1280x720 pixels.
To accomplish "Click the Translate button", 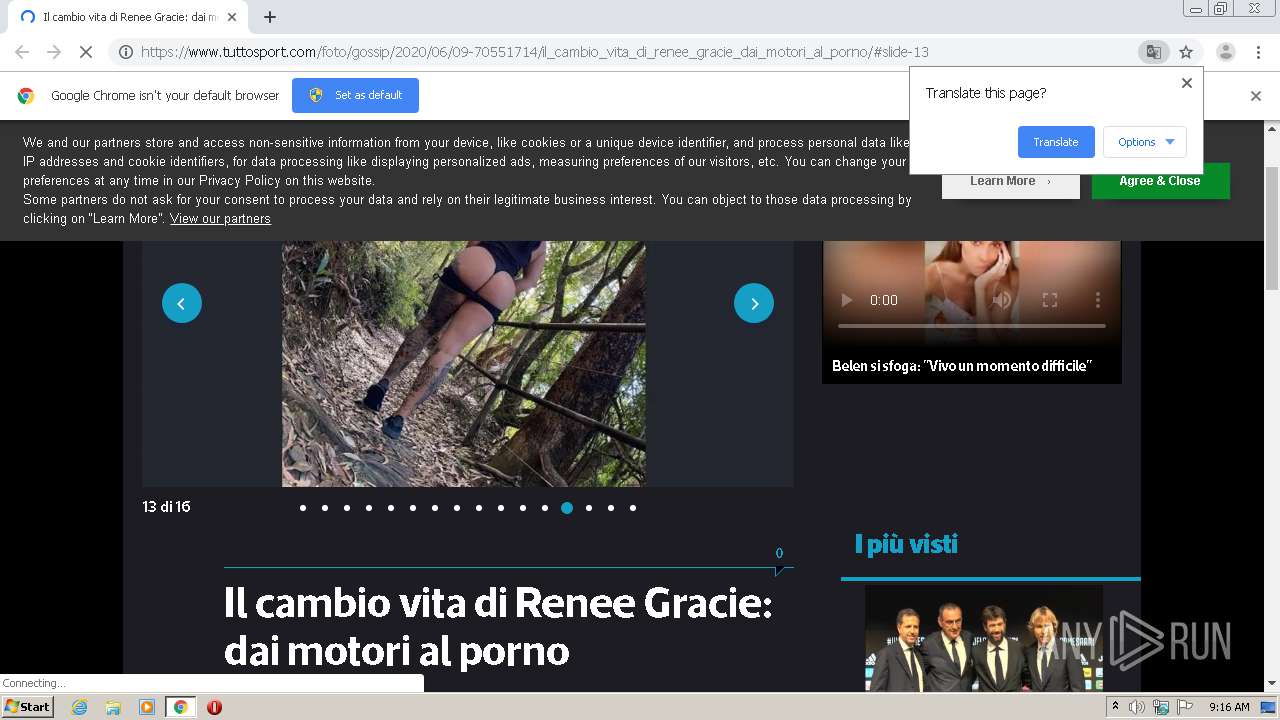I will [x=1056, y=142].
